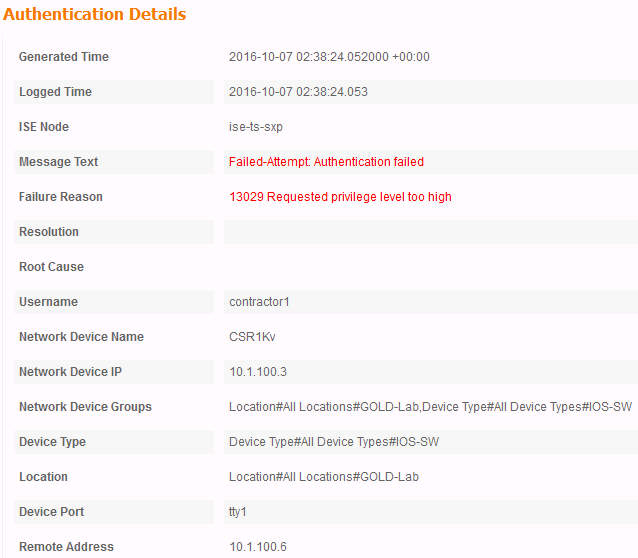
Task: Click the device name CSR1Kv
Action: click(252, 337)
